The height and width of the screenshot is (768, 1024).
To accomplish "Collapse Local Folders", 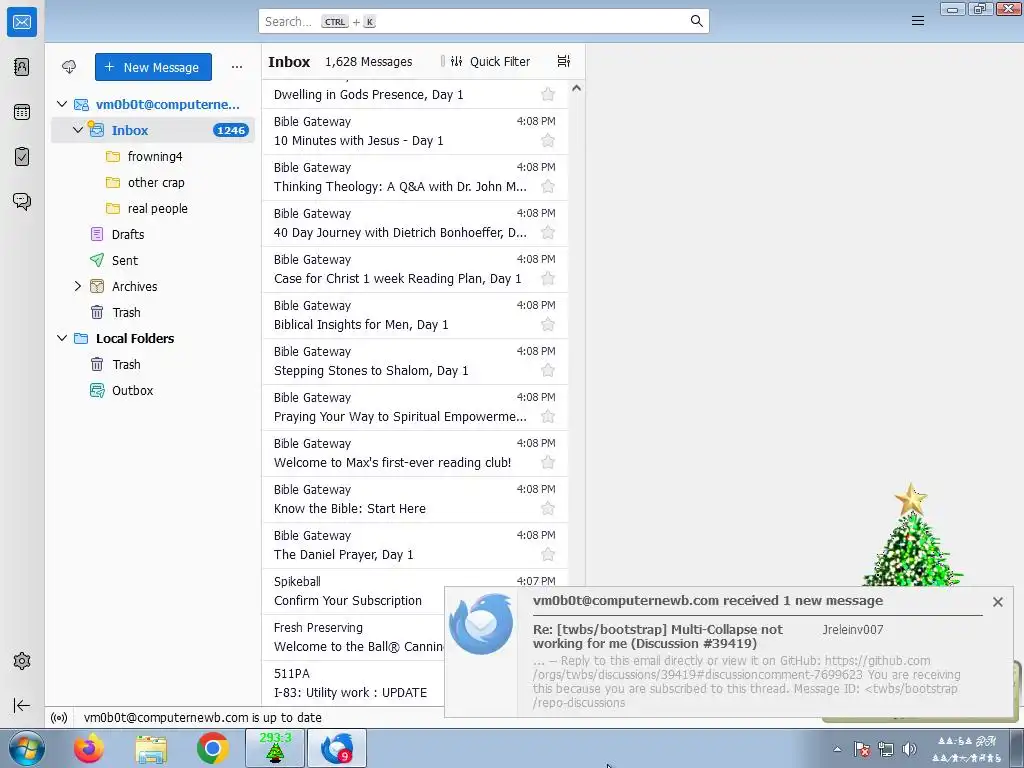I will click(x=62, y=338).
